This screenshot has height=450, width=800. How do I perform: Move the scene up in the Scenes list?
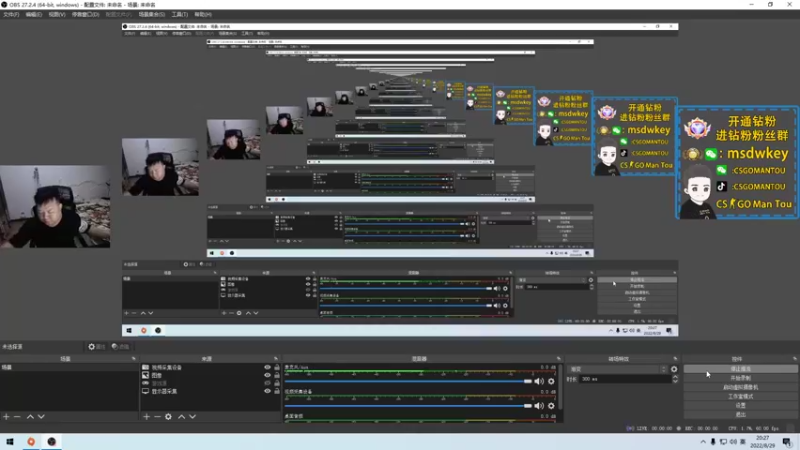click(30, 417)
